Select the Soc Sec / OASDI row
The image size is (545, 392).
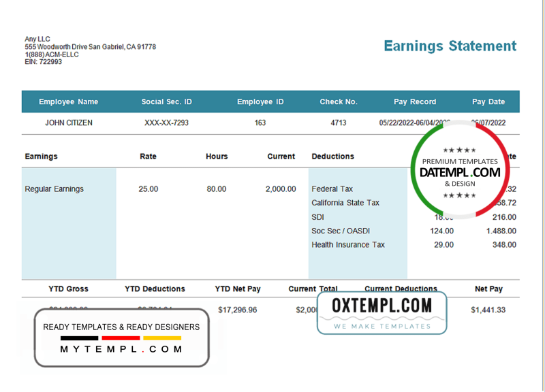pos(414,231)
